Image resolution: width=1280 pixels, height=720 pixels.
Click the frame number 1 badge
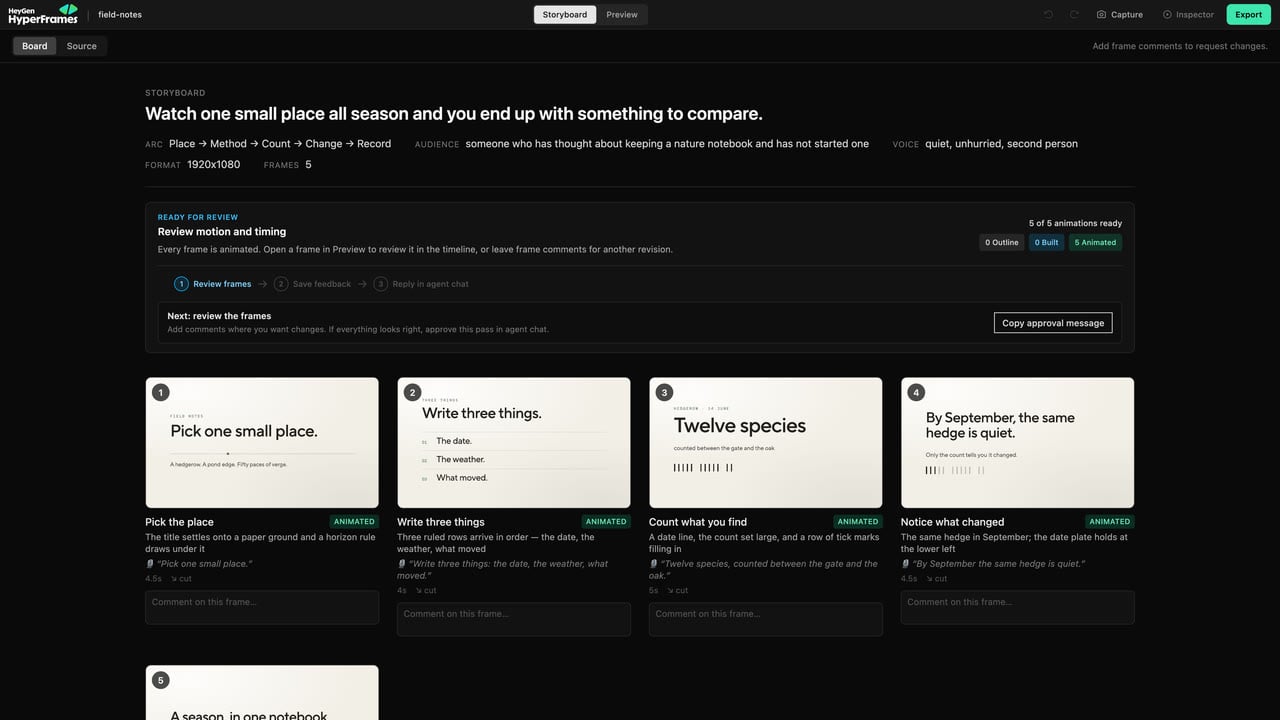[161, 392]
